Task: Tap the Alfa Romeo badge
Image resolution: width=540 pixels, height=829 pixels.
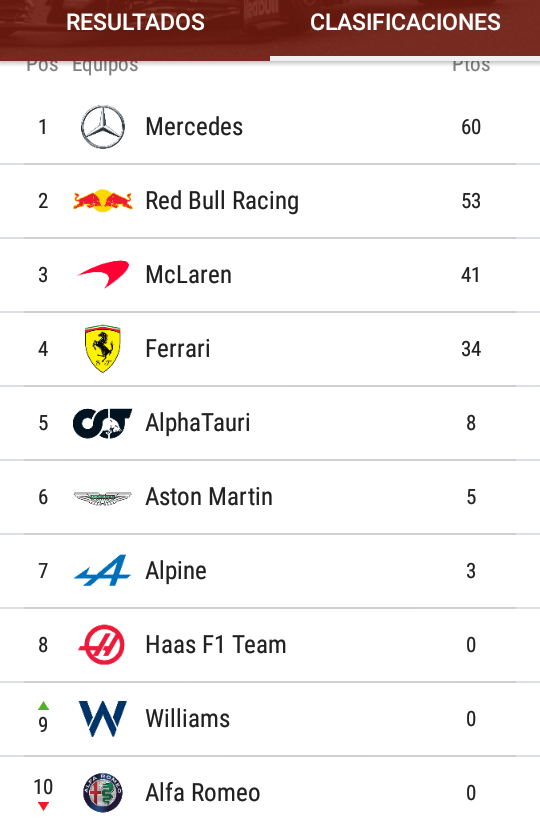Action: click(x=103, y=793)
